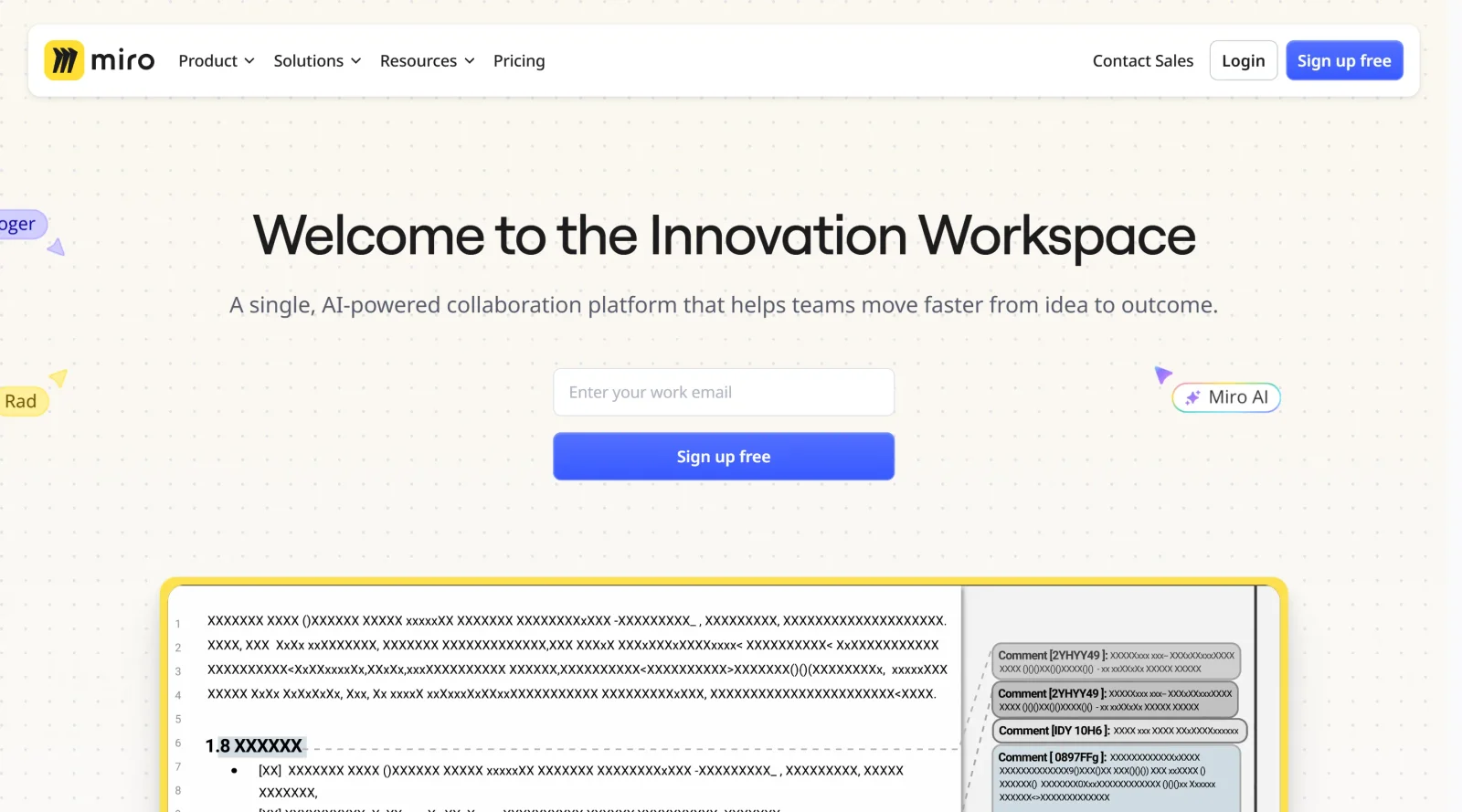Click Sign up free below email field
The height and width of the screenshot is (812, 1462).
724,456
